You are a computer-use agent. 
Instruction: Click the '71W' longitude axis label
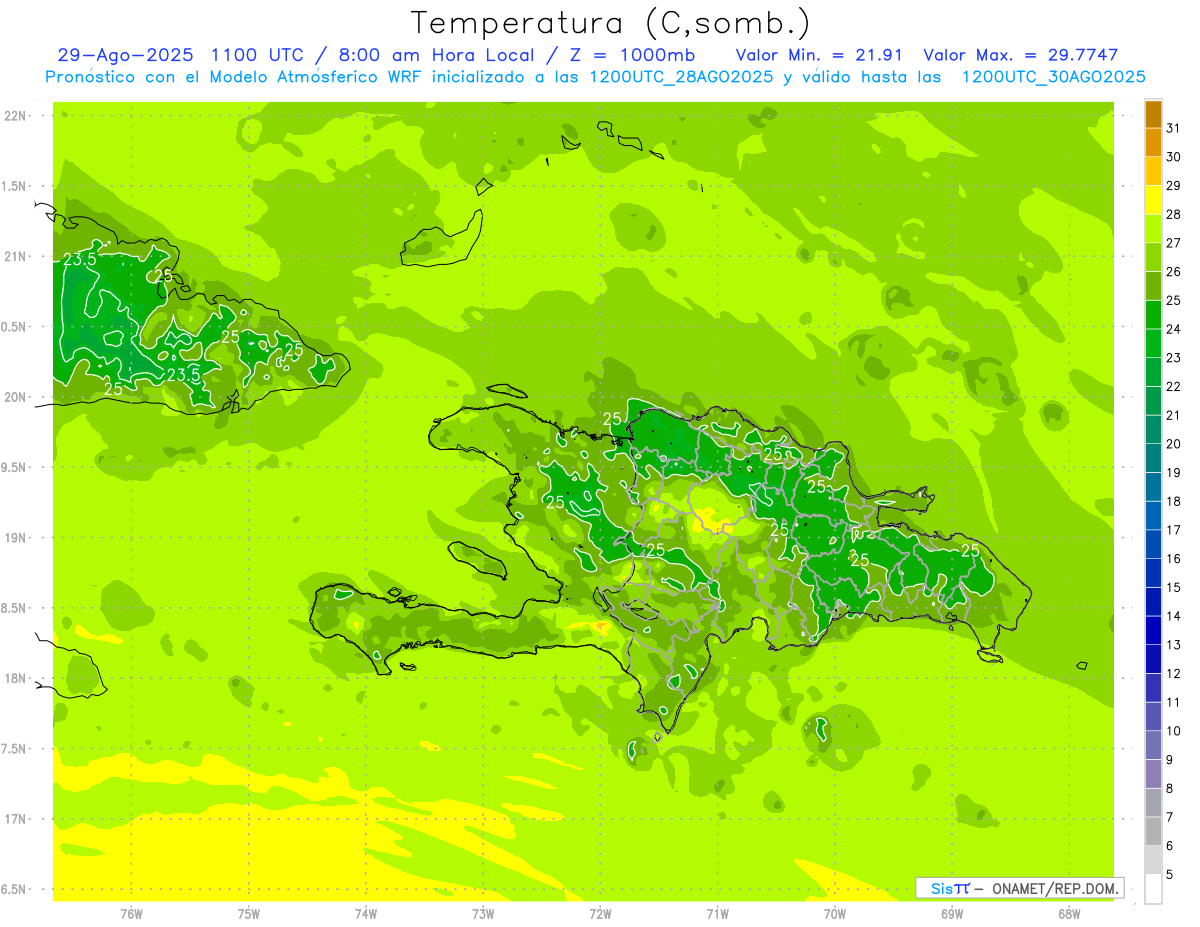point(717,913)
